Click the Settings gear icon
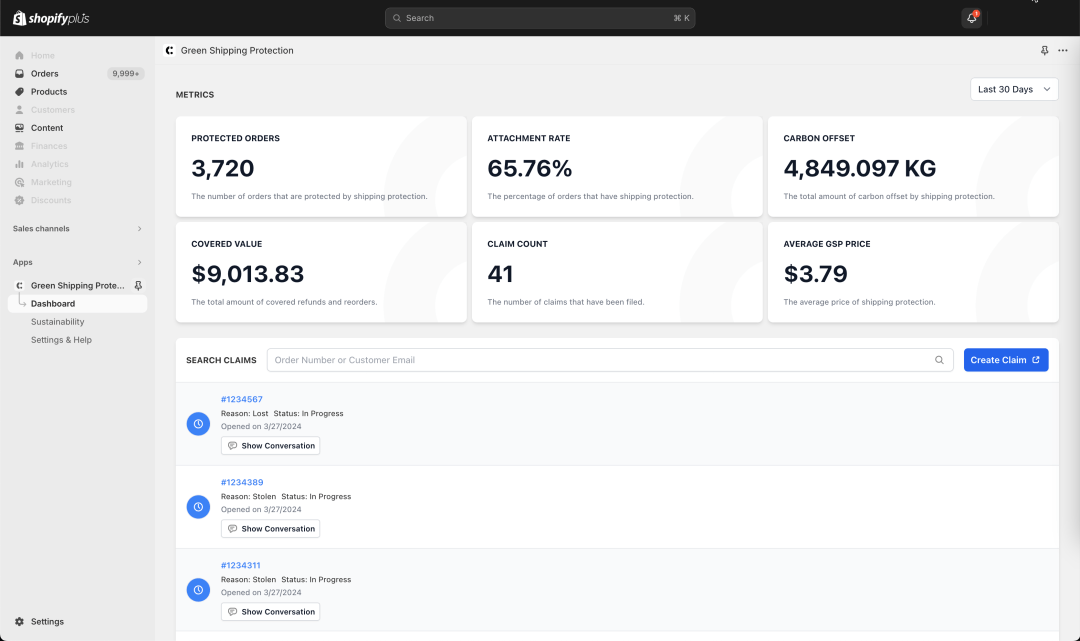This screenshot has width=1080, height=641. tap(19, 622)
